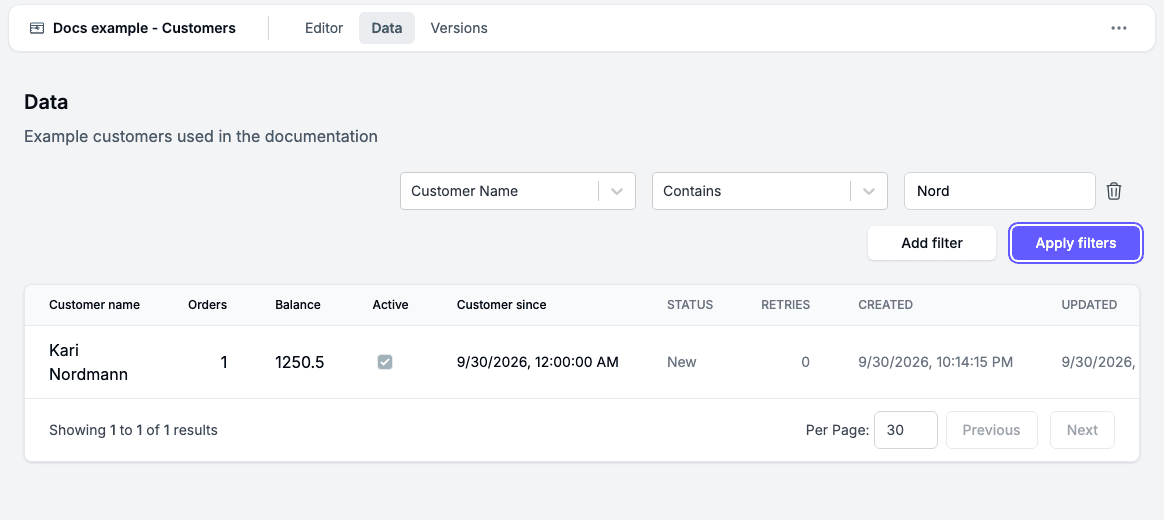Viewport: 1164px width, 520px height.
Task: Click the Per Page input showing 30
Action: (905, 430)
